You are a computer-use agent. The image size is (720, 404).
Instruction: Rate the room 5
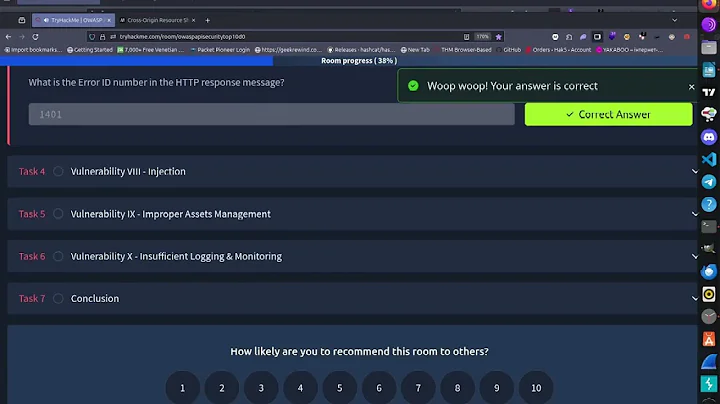click(340, 388)
